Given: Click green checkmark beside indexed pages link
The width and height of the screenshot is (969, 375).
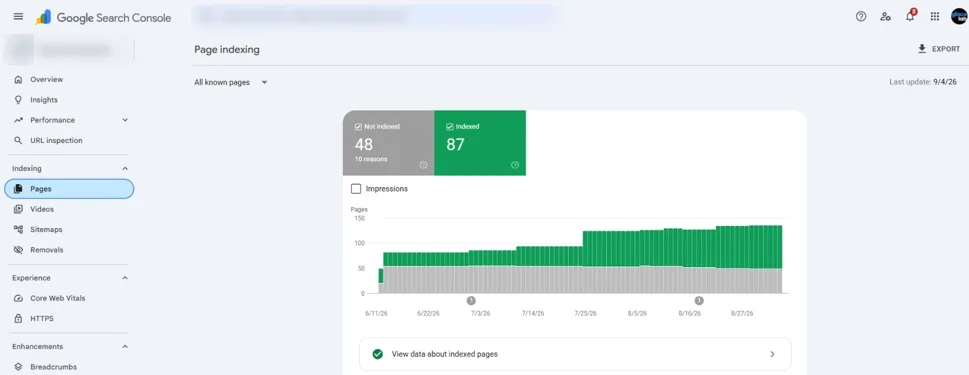Looking at the screenshot, I should (x=377, y=354).
